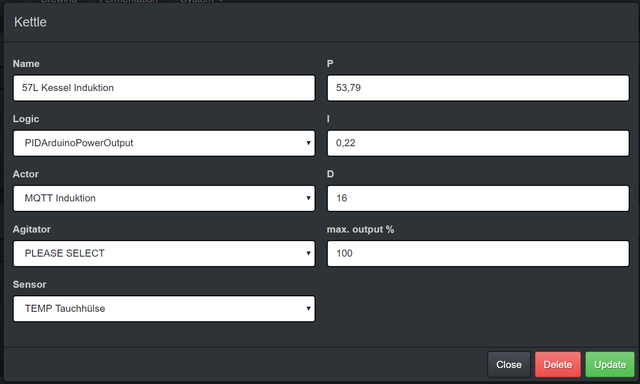The width and height of the screenshot is (640, 384).
Task: Click the max. output % label
Action: click(x=360, y=229)
